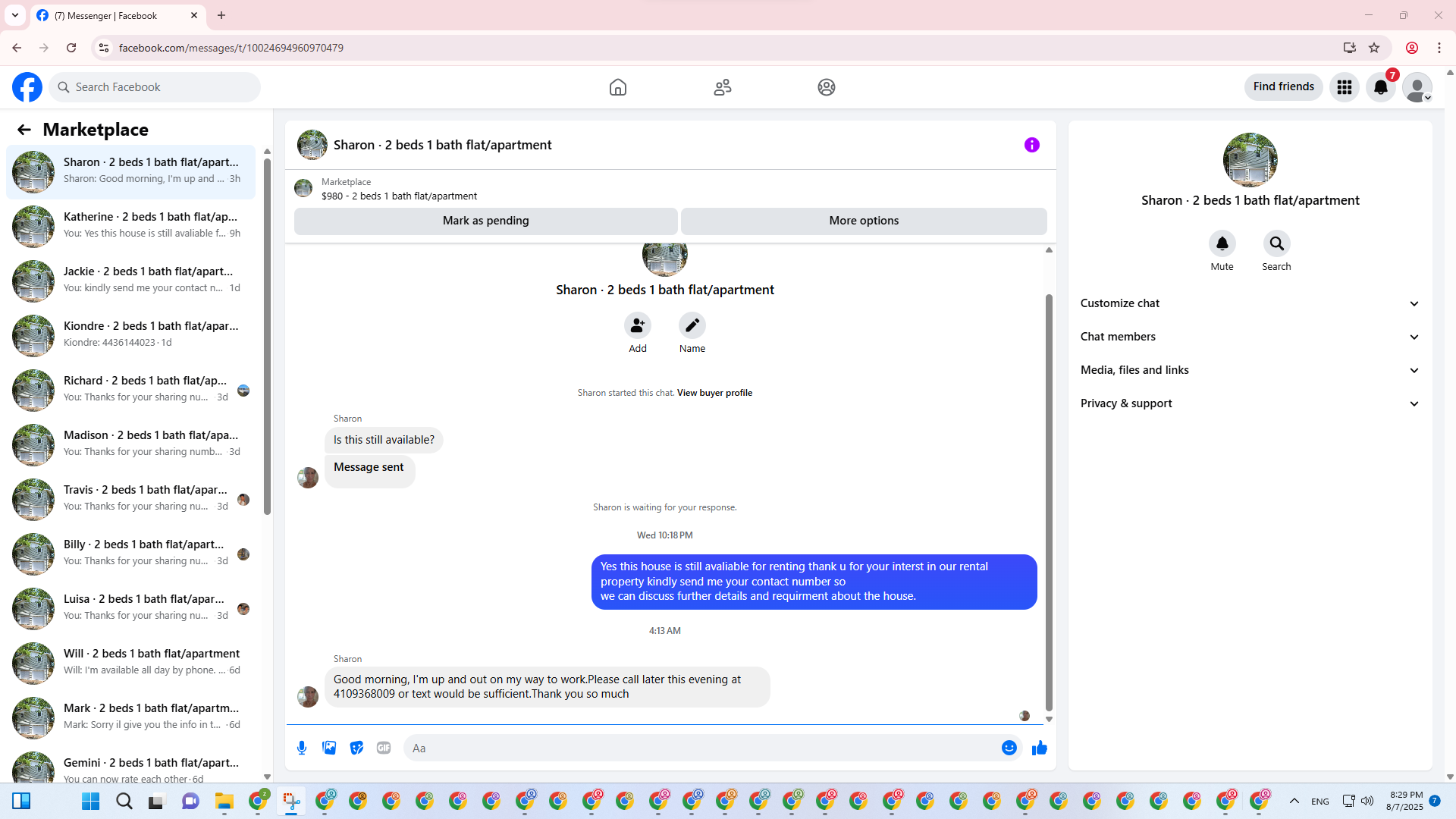The image size is (1456, 819).
Task: Open the Groups icon in top navigation
Action: 827,87
